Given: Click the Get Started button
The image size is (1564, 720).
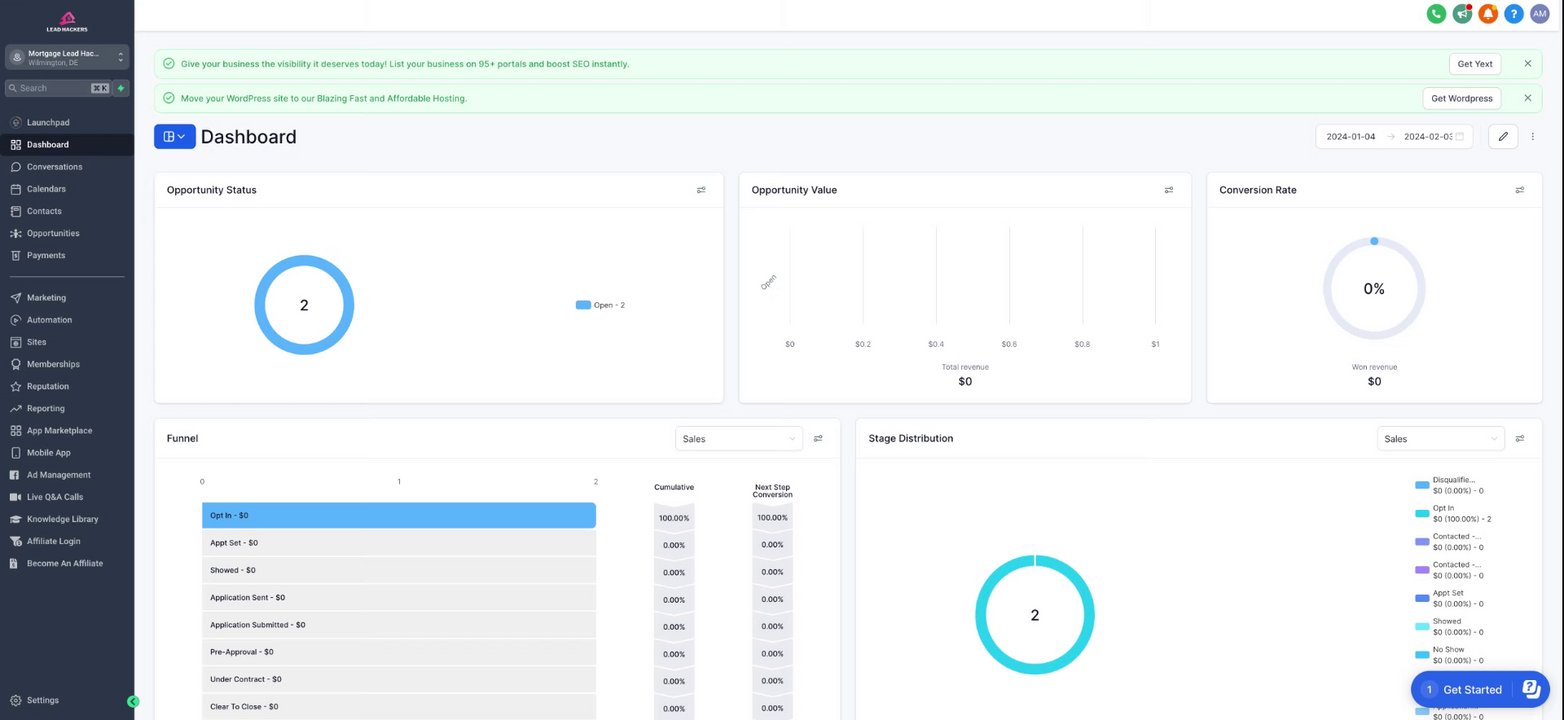Looking at the screenshot, I should tap(1472, 690).
